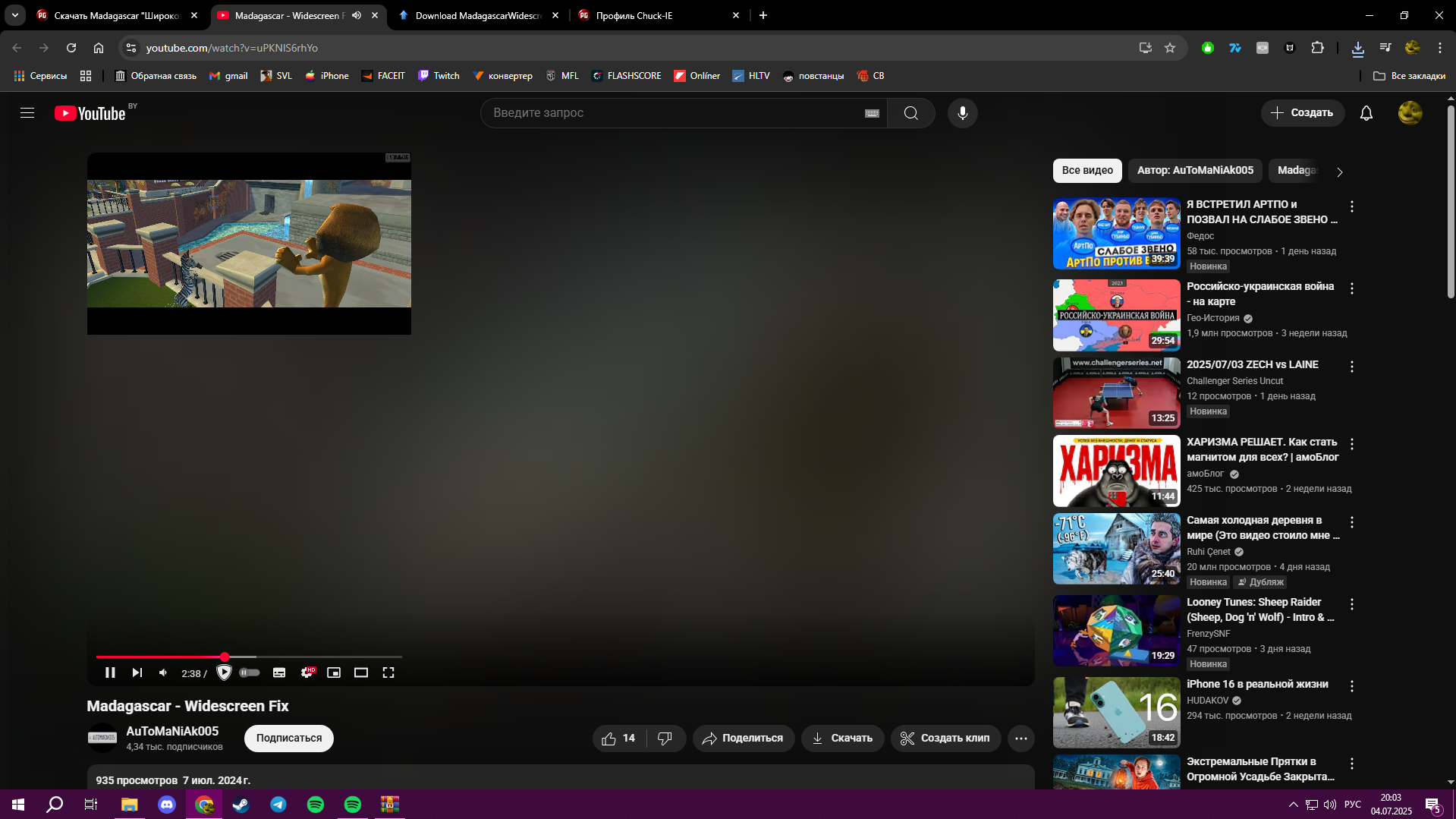
Task: Subscribe with the Подписаться button
Action: click(x=289, y=739)
